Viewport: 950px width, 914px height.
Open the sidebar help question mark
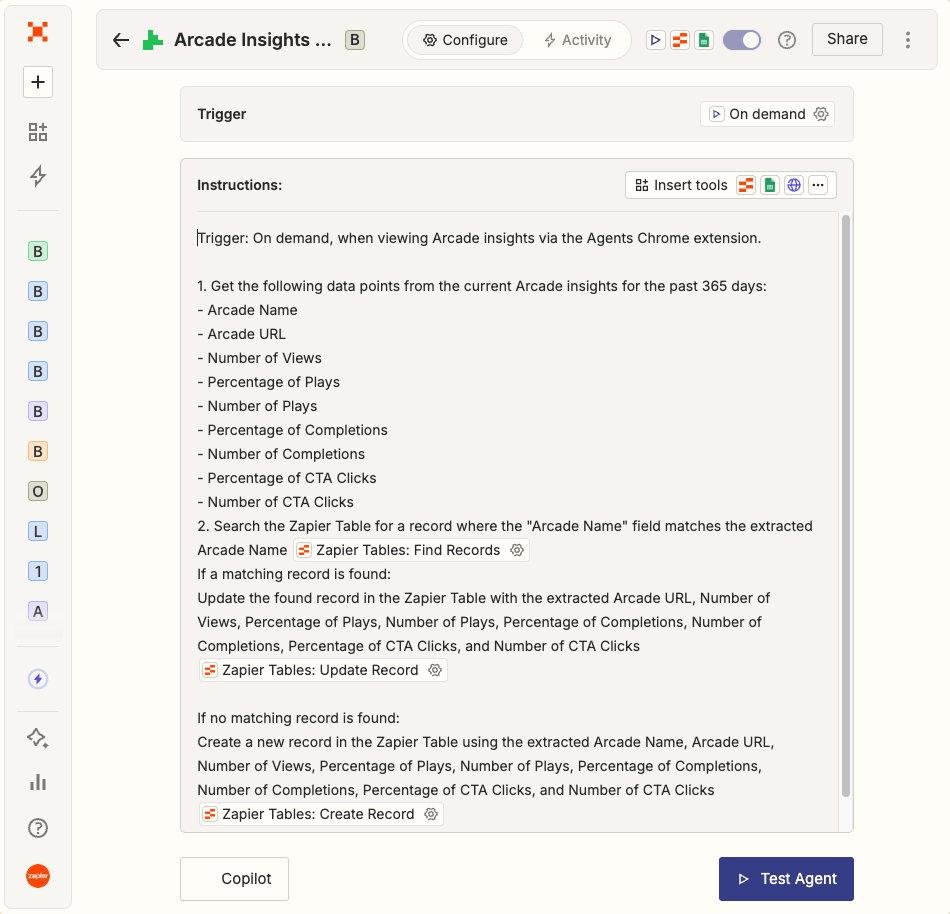[38, 828]
